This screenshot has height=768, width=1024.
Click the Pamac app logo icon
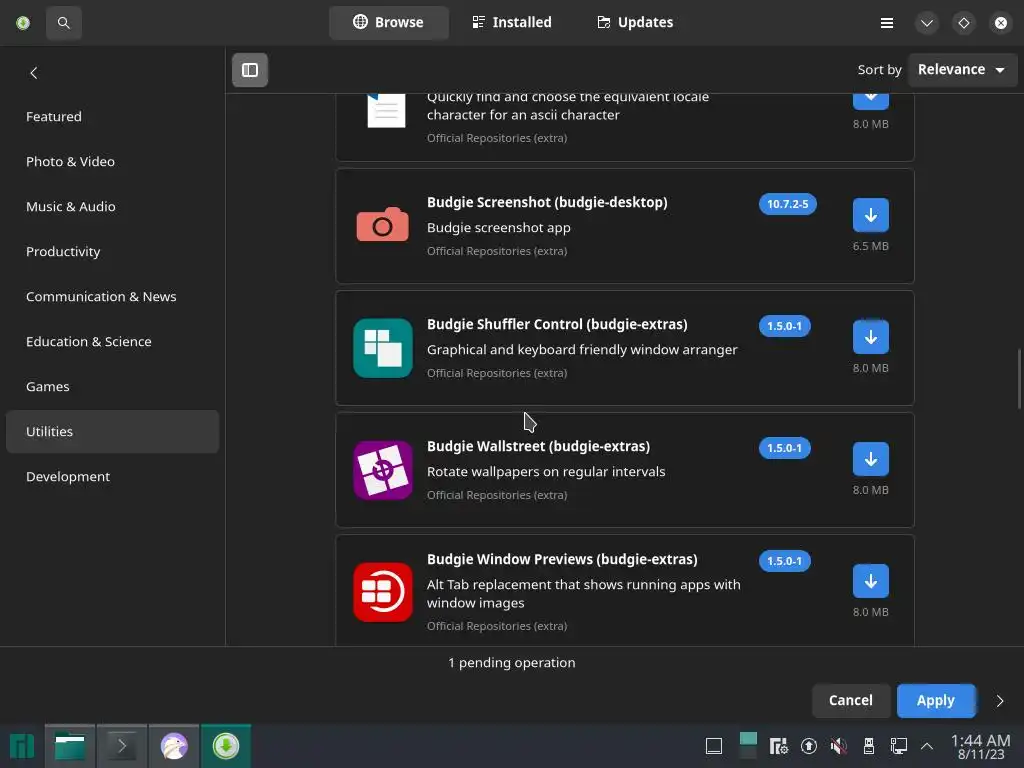tap(23, 23)
